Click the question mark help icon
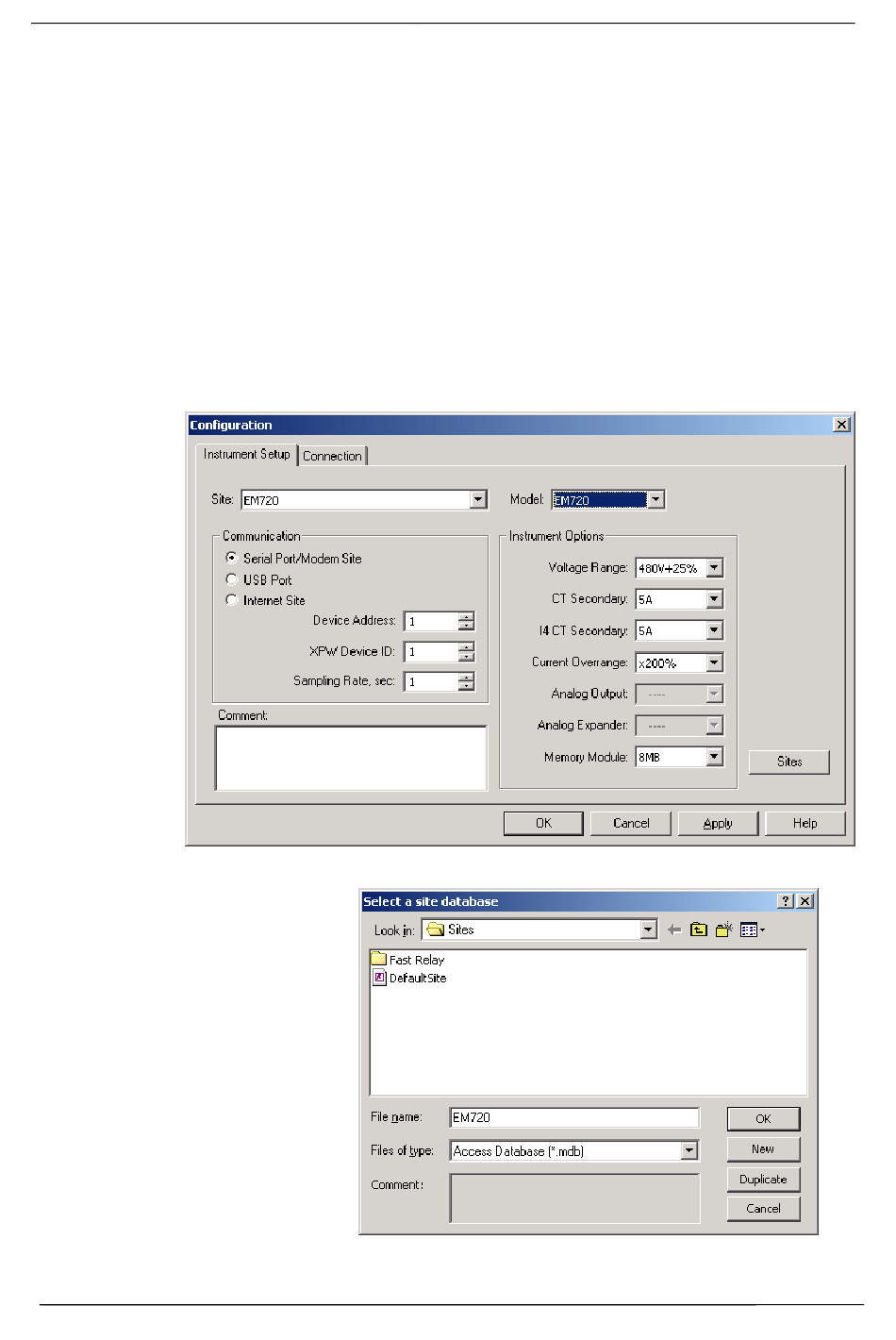This screenshot has height=1340, width=896. coord(786,901)
